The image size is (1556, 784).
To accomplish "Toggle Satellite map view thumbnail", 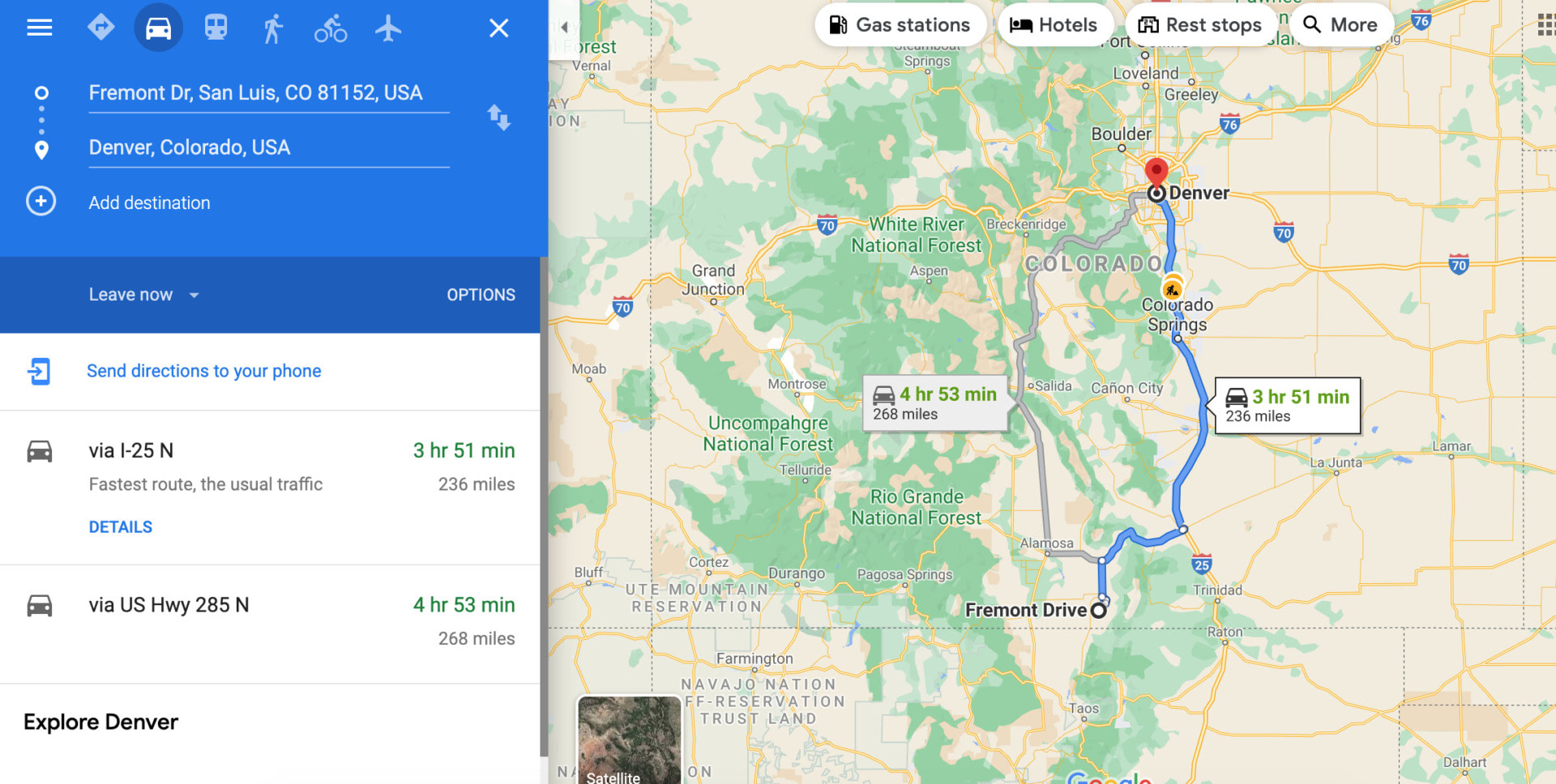I will (629, 739).
